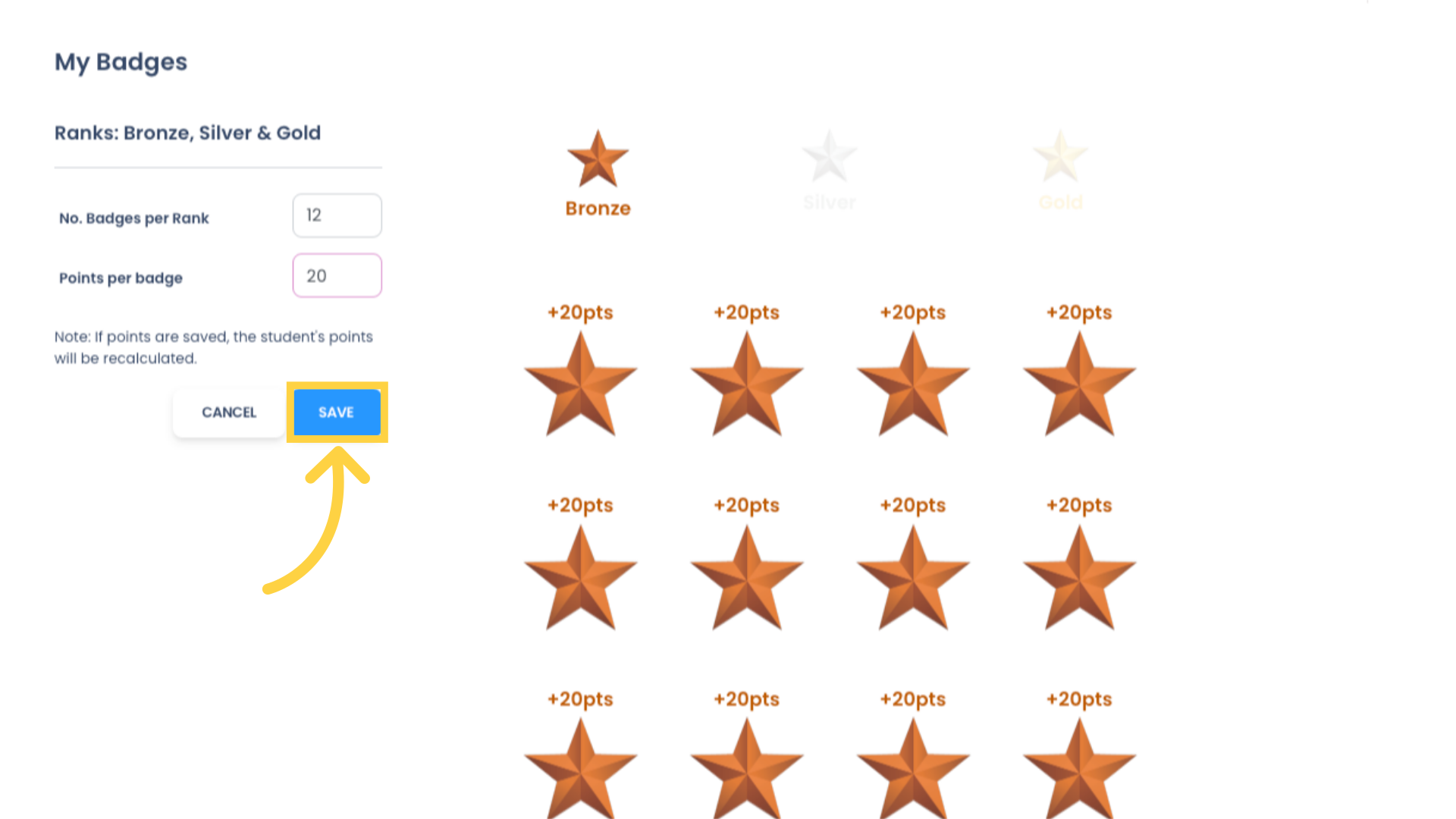Screen dimensions: 1456x819
Task: Click the SAVE button
Action: point(337,412)
